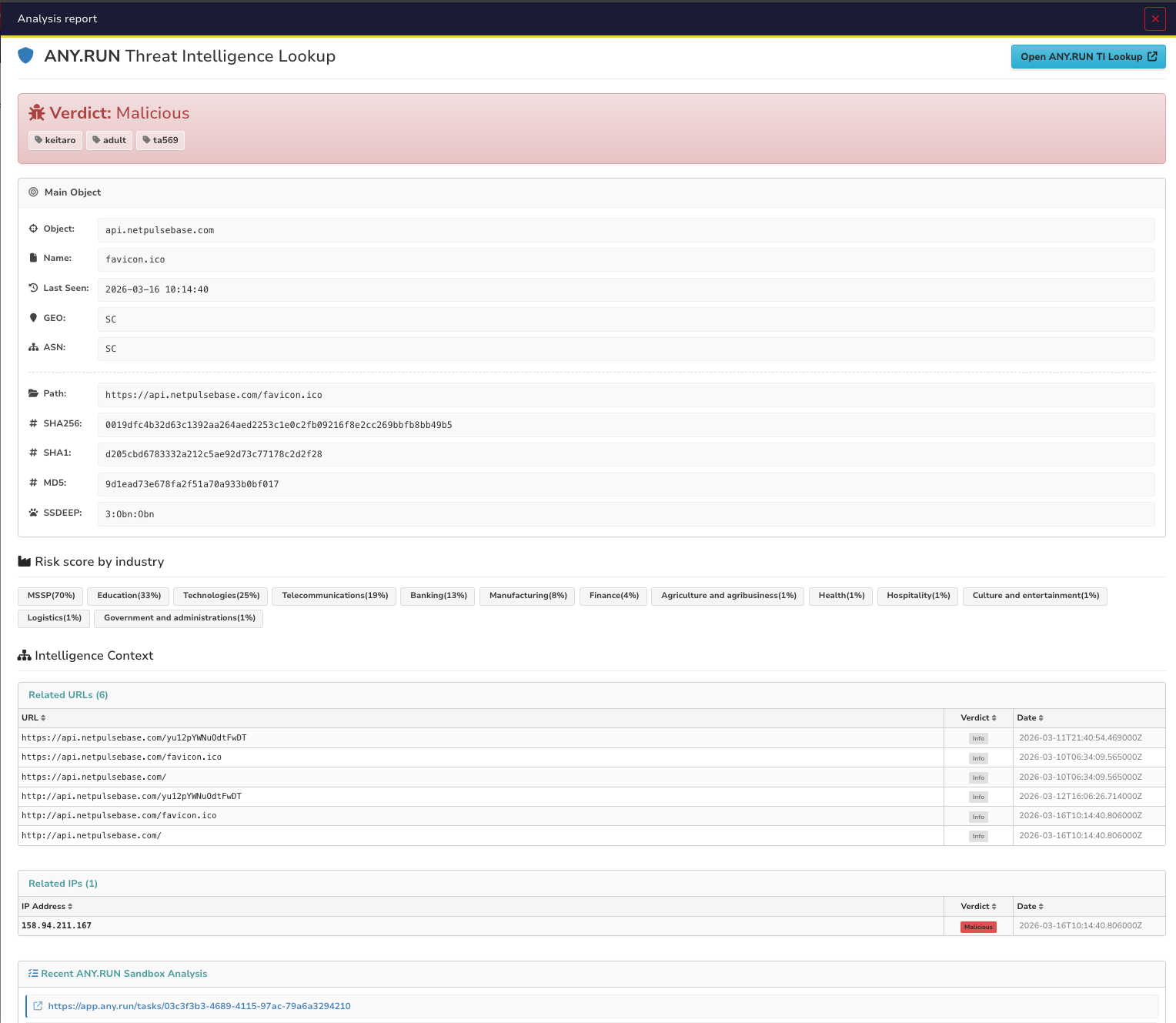Click the target icon beside Main Object
Image resolution: width=1176 pixels, height=1023 pixels.
pos(33,192)
